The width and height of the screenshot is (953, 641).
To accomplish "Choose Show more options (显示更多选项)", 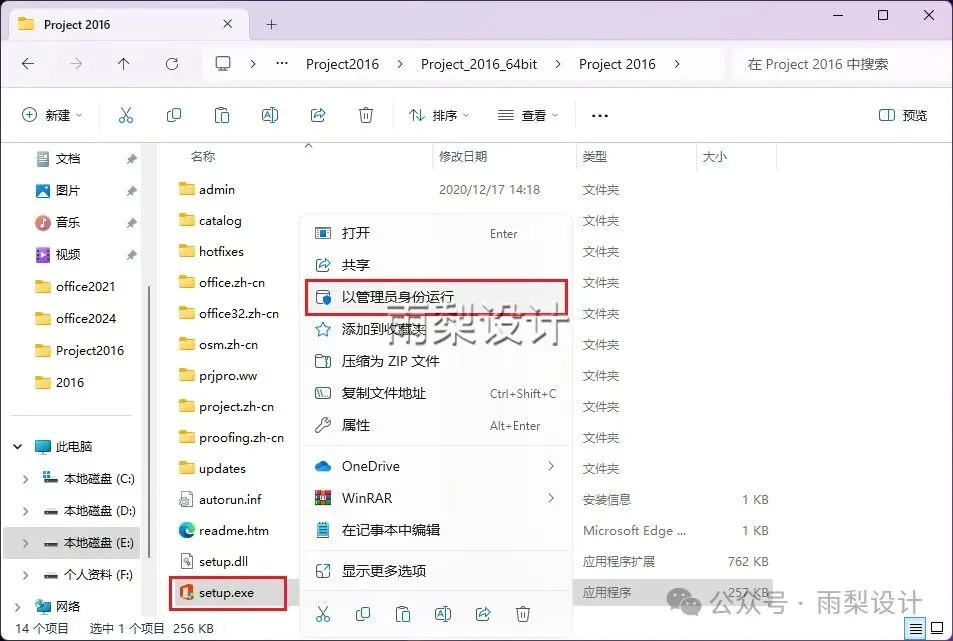I will coord(436,571).
